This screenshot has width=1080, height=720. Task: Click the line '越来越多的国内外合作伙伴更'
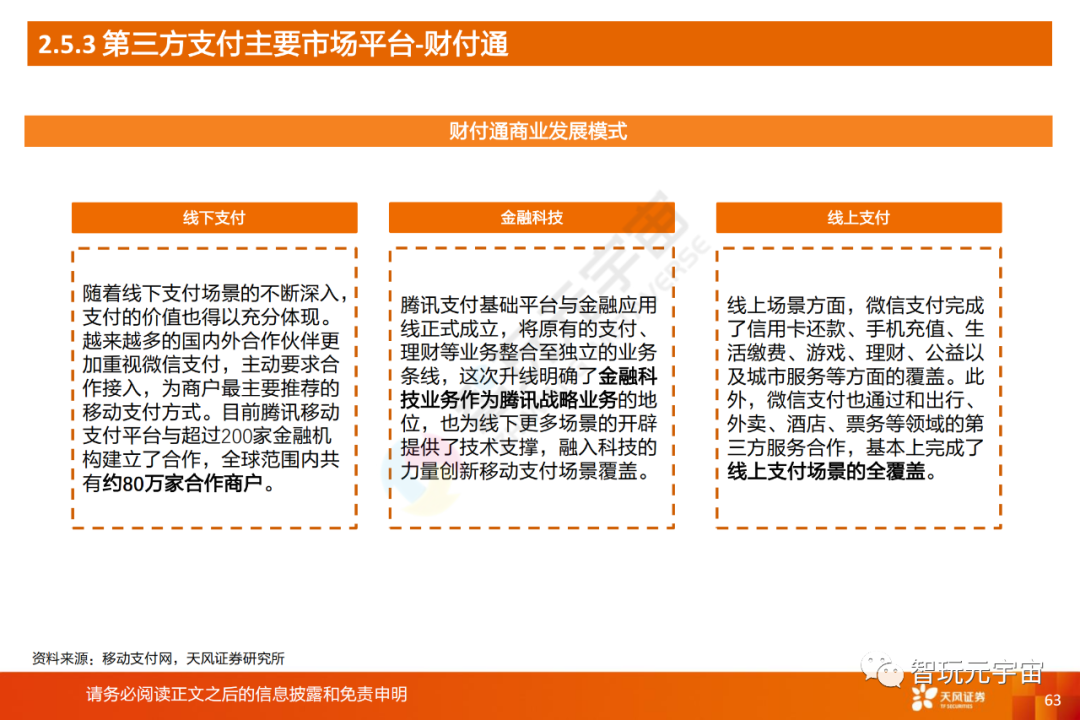[211, 340]
